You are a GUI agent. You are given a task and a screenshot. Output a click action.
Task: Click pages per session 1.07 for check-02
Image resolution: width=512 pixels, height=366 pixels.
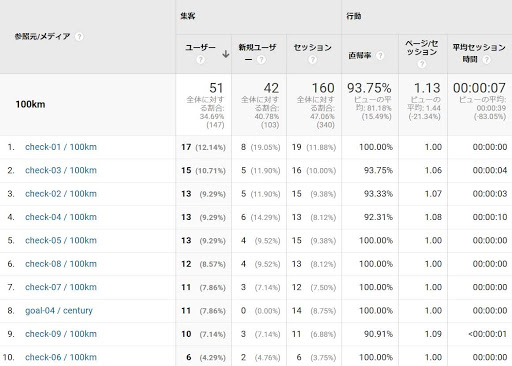(x=433, y=194)
